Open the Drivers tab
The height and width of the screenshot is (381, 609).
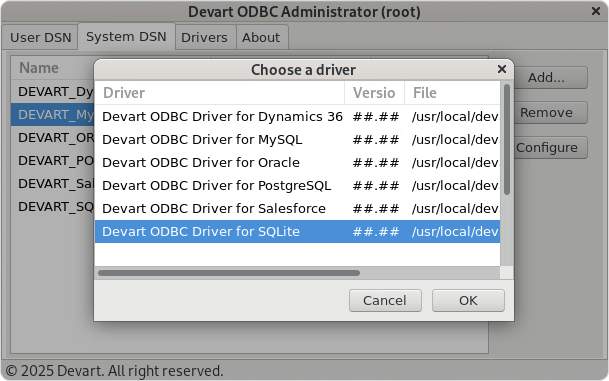205,37
